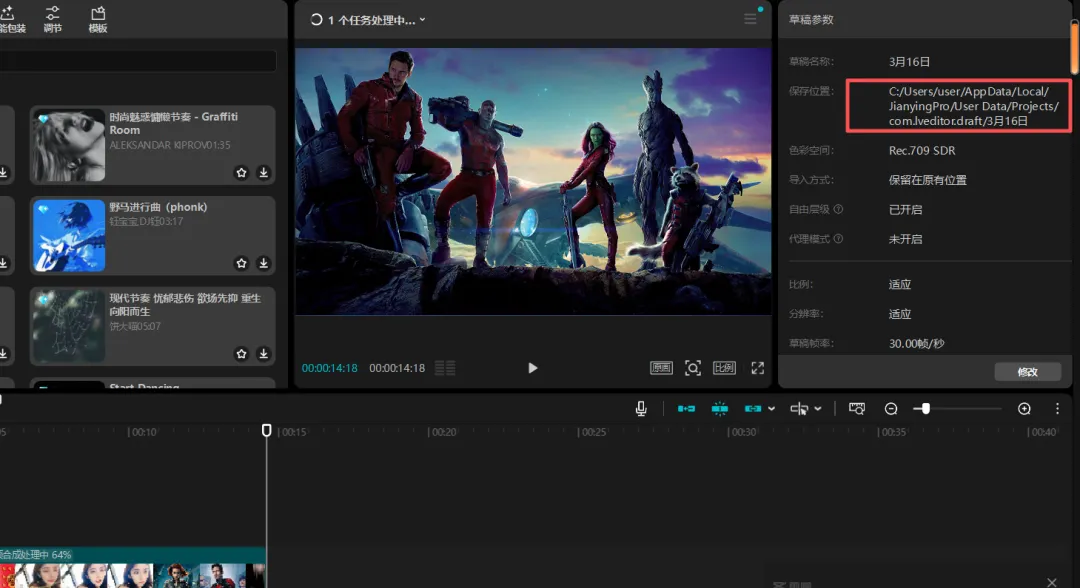Favorite the Graffiti Room track

click(241, 173)
